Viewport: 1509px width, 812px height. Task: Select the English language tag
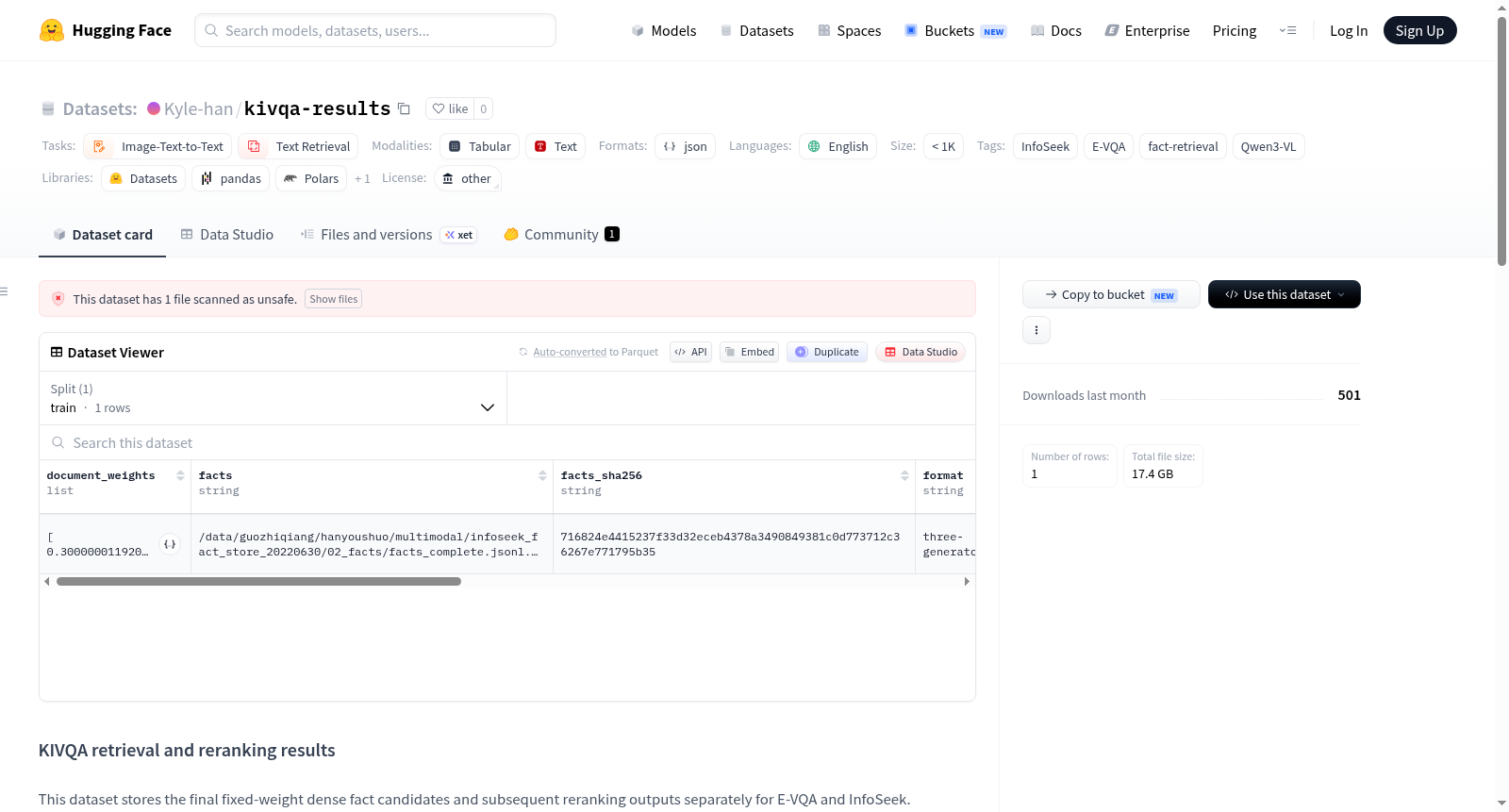838,146
